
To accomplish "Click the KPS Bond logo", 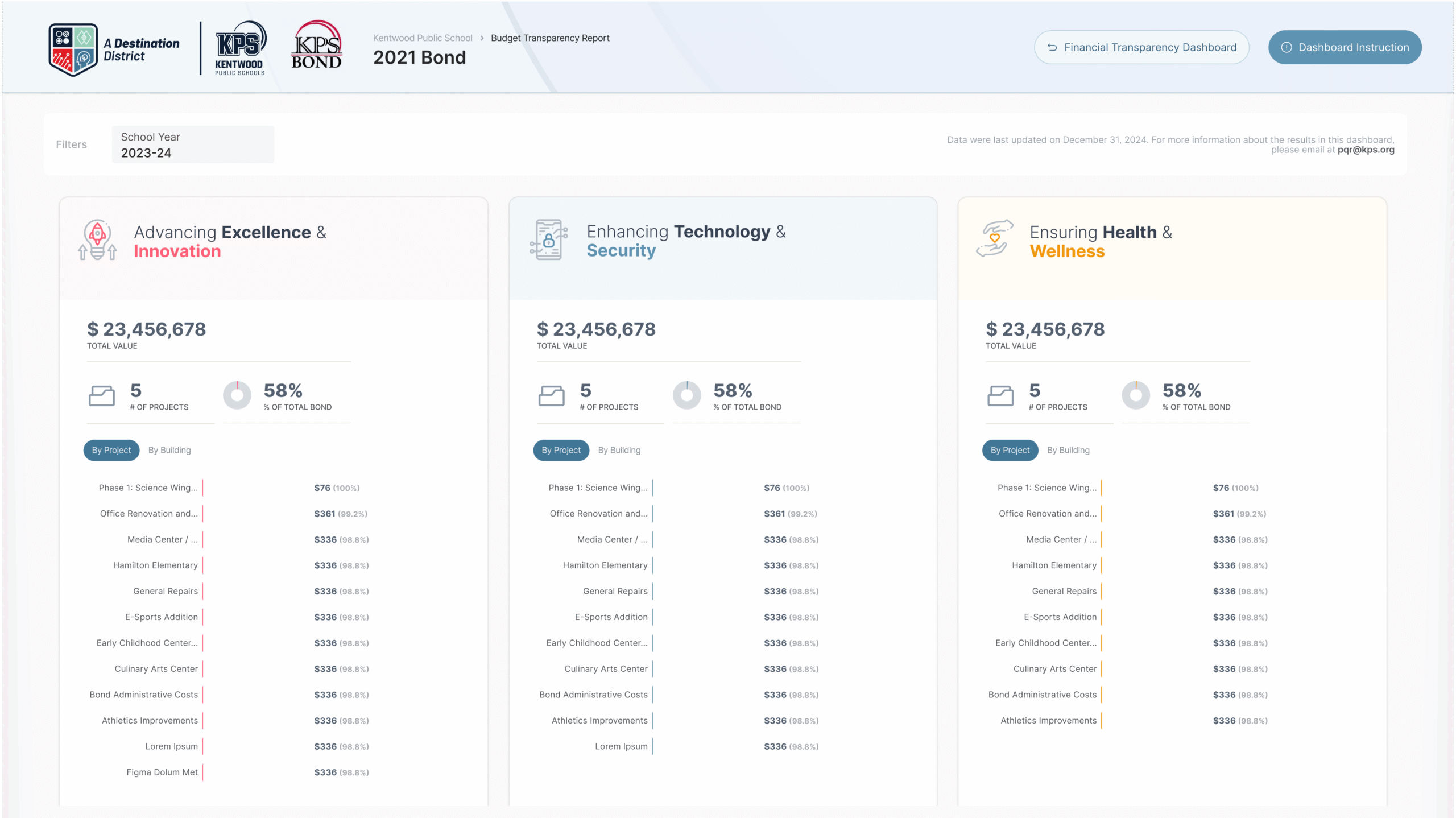I will tap(317, 46).
